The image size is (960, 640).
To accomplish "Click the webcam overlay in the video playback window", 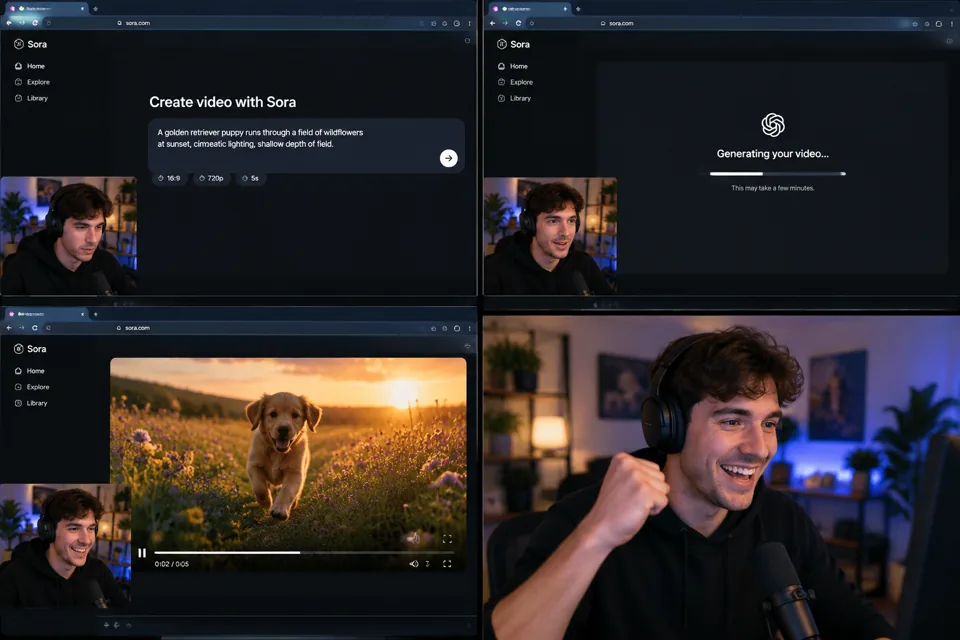I will tap(66, 546).
